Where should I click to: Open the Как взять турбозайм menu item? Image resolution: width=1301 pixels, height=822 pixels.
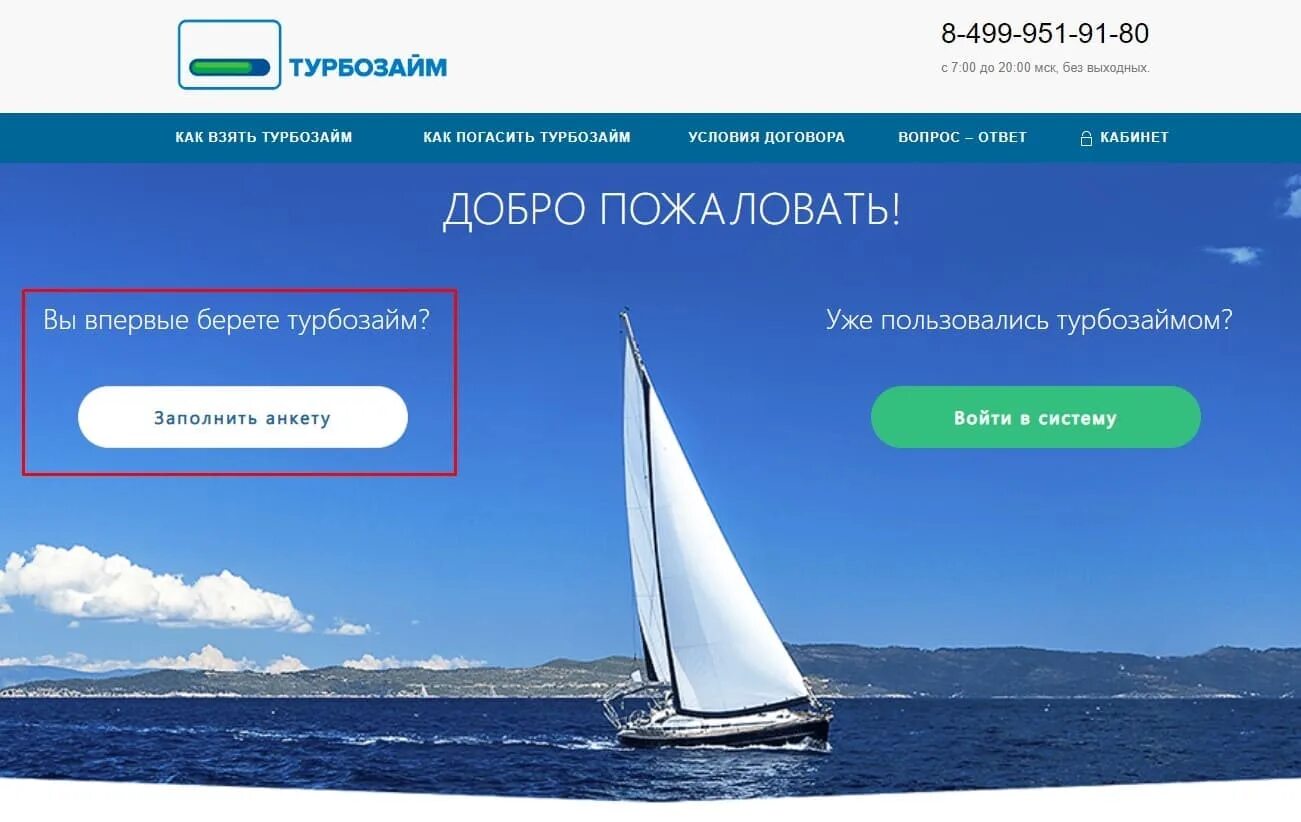tap(264, 137)
